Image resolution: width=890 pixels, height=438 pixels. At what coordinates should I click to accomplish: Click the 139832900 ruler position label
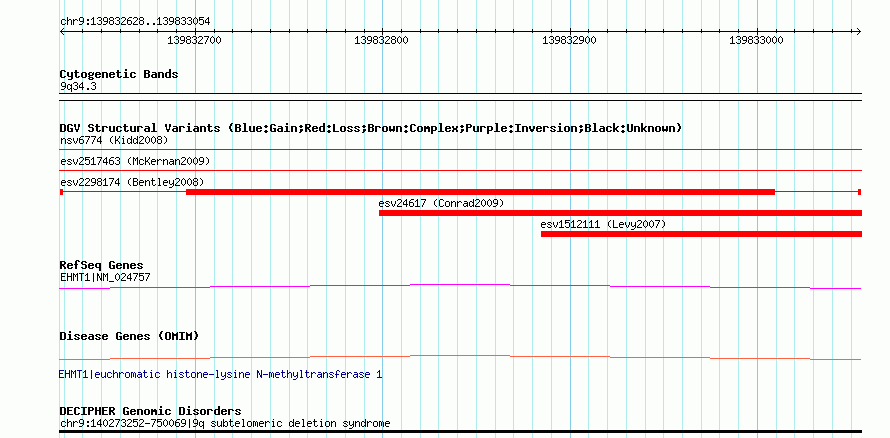pos(569,40)
